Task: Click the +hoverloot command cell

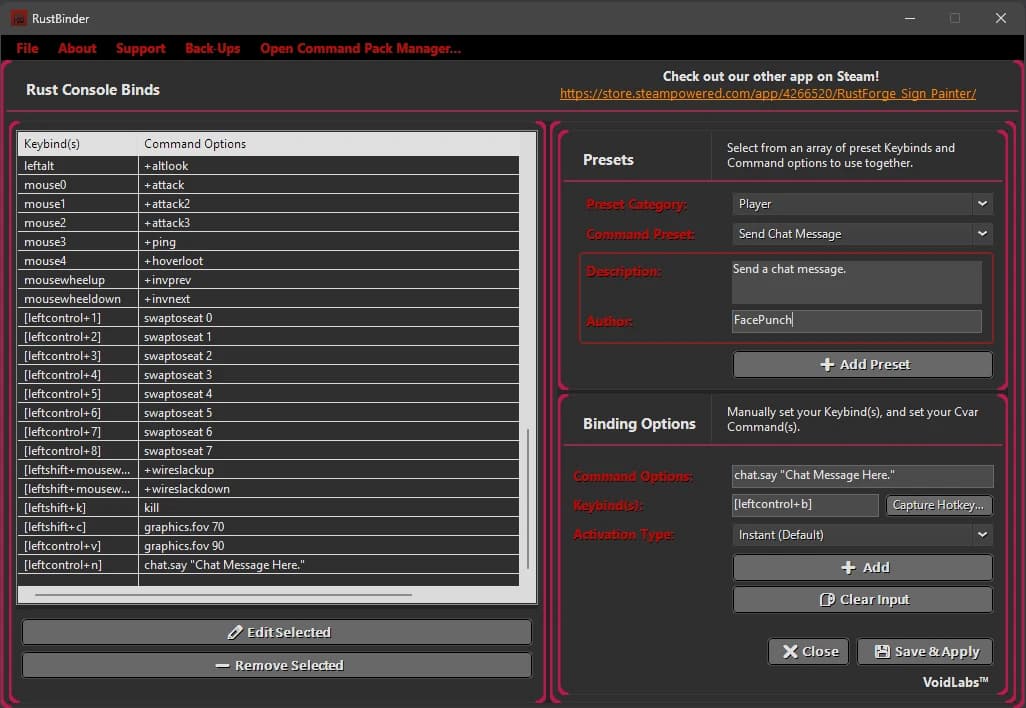Action: coord(328,260)
